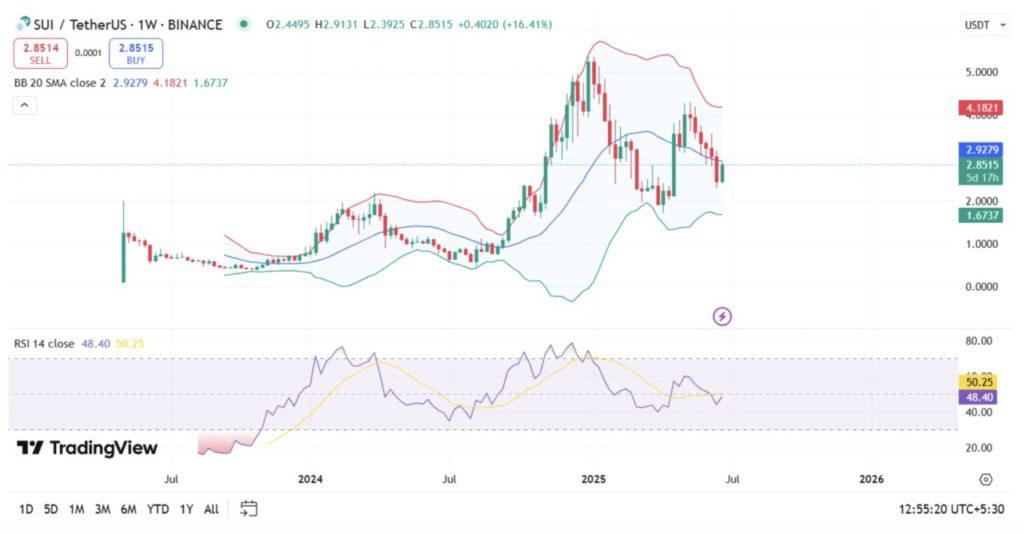
Task: Click the +0.4020 (+16.41%) change value
Action: tap(505, 25)
